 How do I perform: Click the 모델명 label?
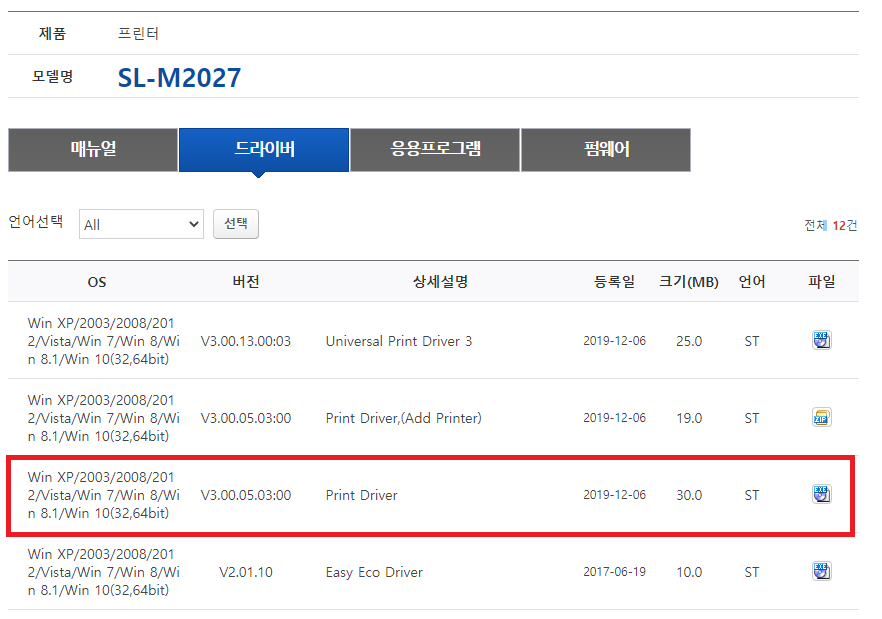click(52, 77)
